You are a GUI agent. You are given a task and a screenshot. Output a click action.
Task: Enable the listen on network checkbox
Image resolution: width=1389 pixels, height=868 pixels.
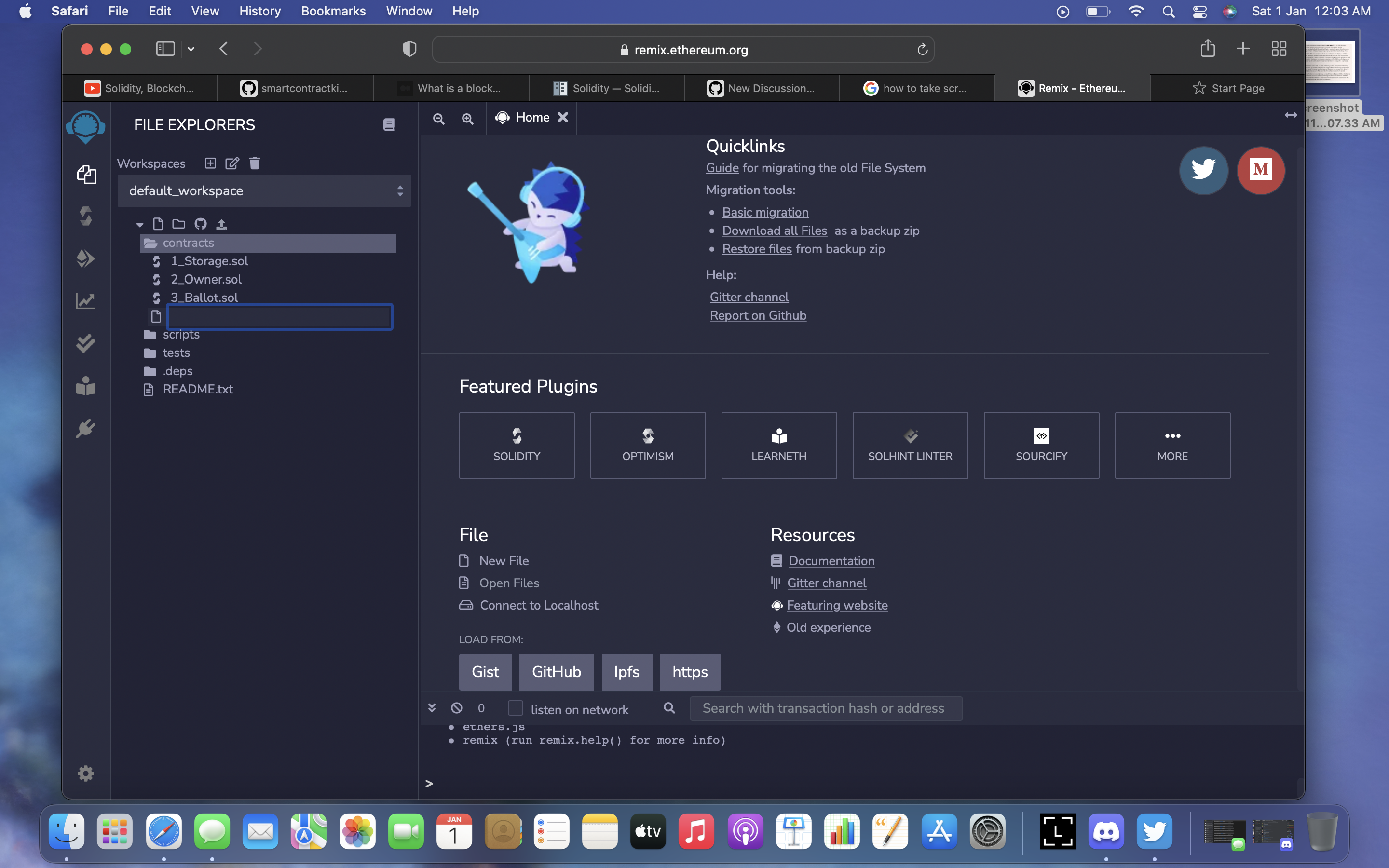click(x=515, y=708)
